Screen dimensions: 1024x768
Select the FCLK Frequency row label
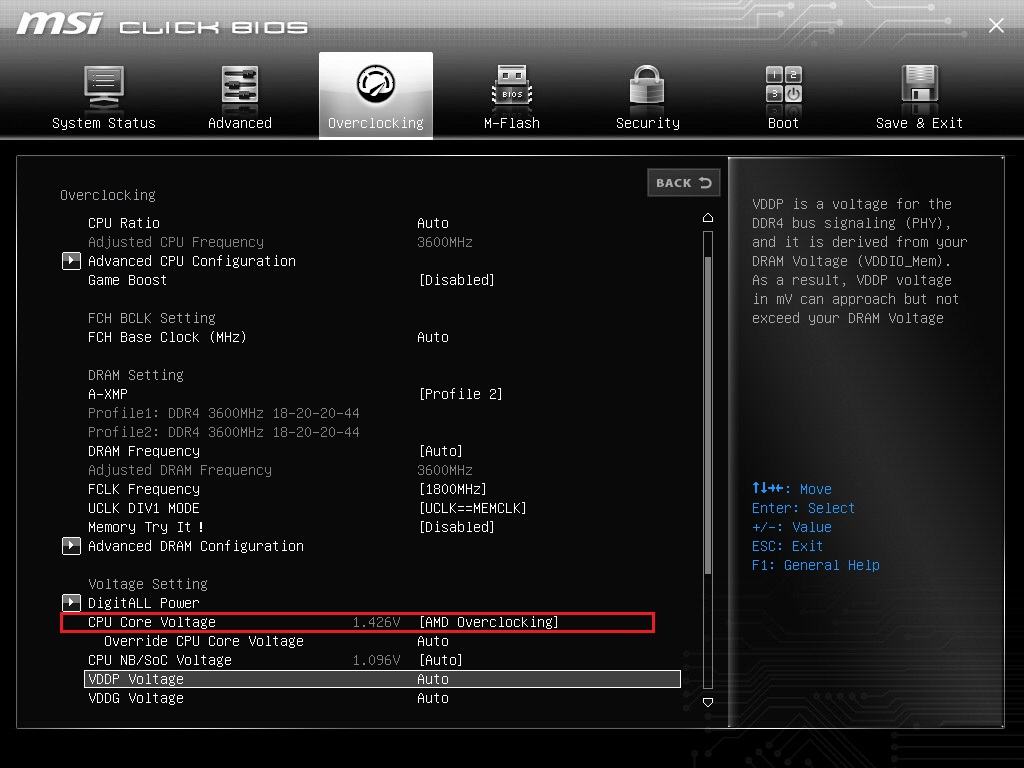coord(144,489)
